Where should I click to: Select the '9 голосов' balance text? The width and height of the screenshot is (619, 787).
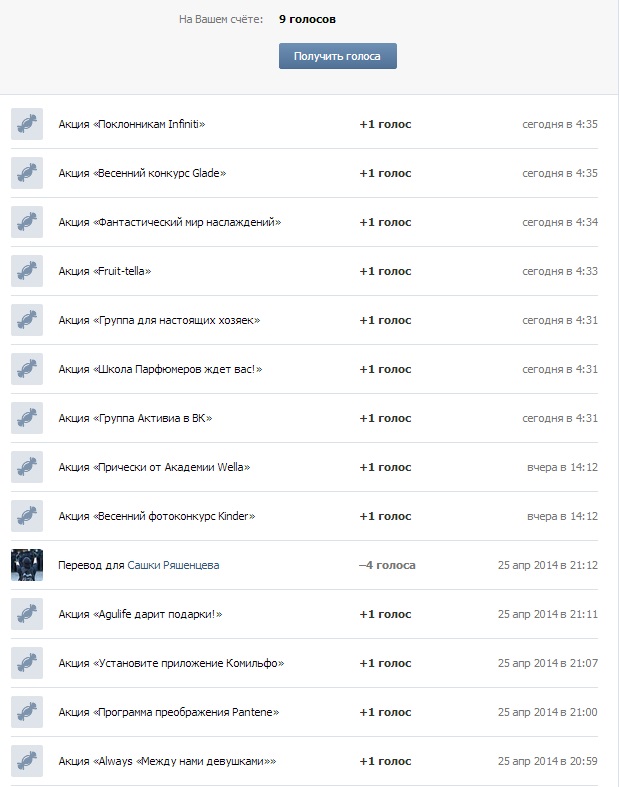(x=307, y=19)
